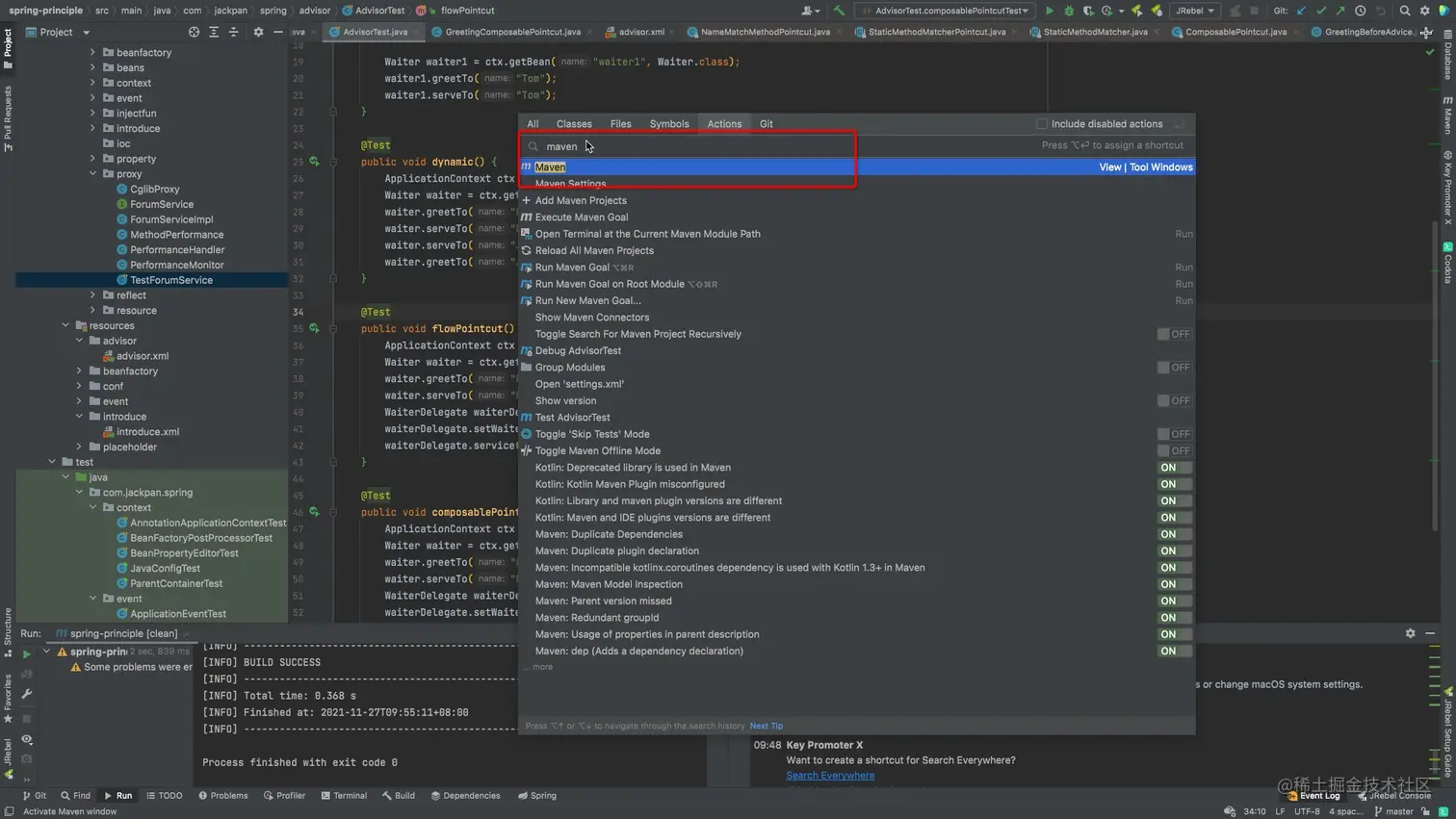Open the filter icon in search popup

pos(1180,124)
